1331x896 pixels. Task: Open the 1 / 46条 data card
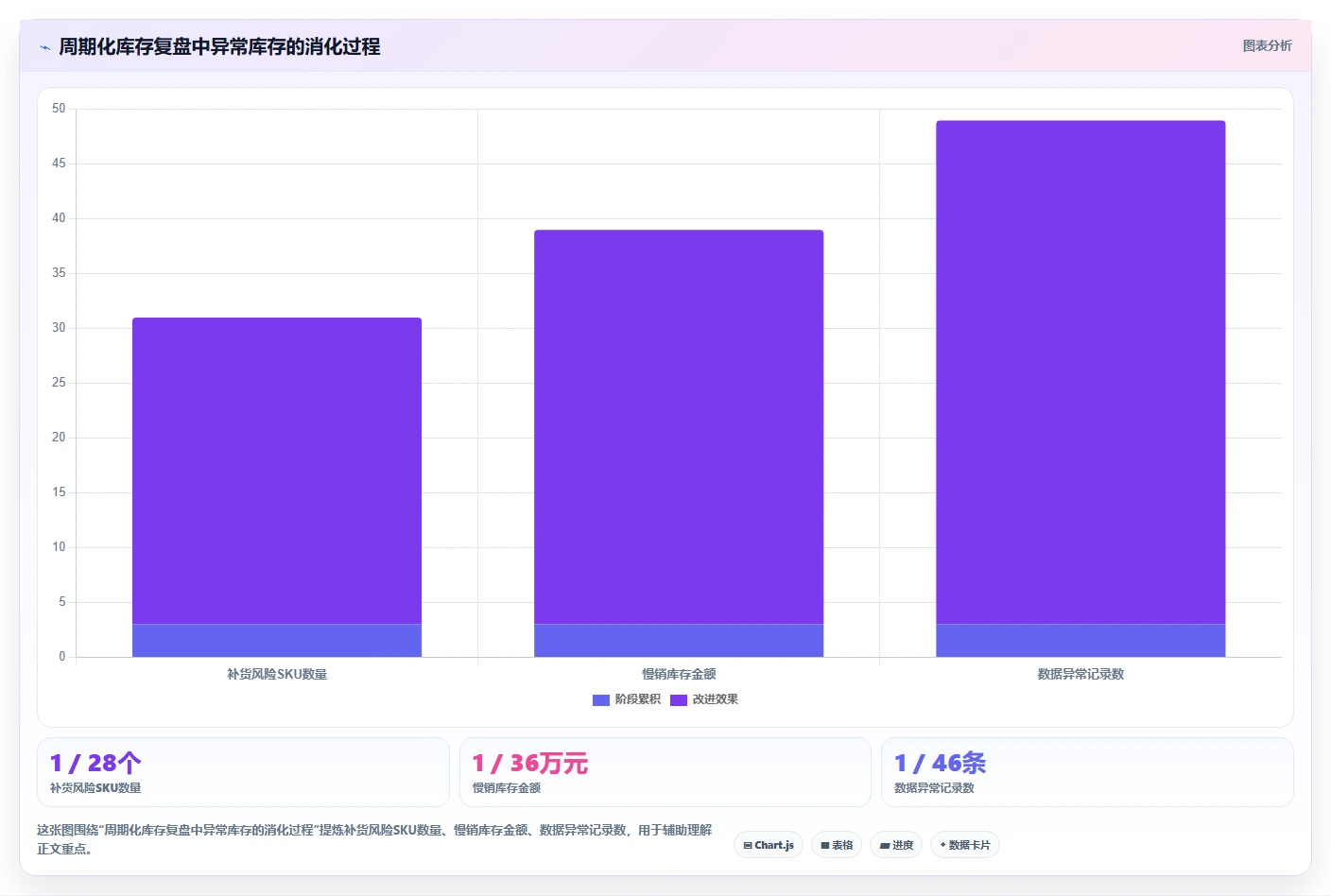[x=1087, y=772]
